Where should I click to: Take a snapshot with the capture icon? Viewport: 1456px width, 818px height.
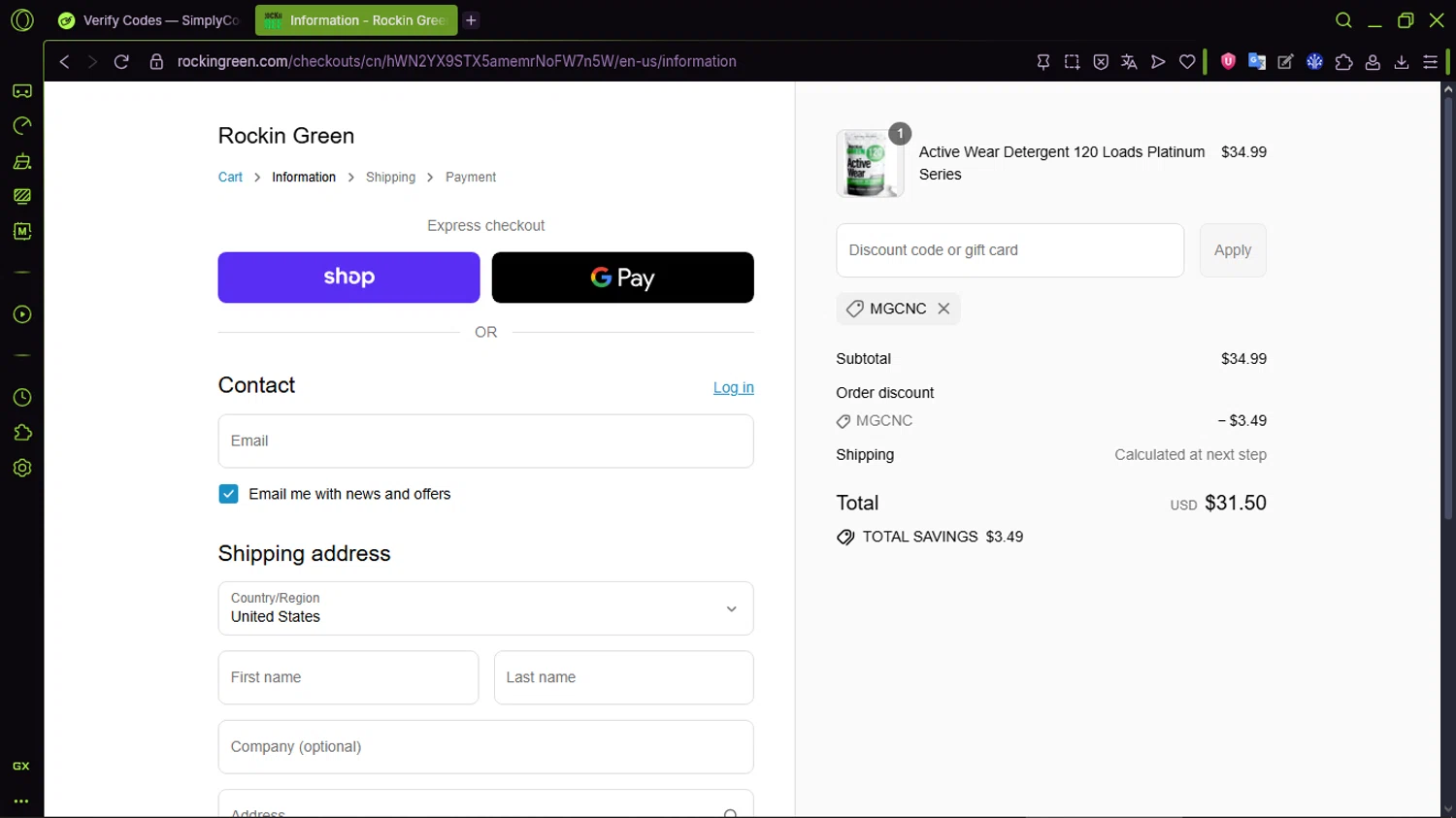point(1072,62)
